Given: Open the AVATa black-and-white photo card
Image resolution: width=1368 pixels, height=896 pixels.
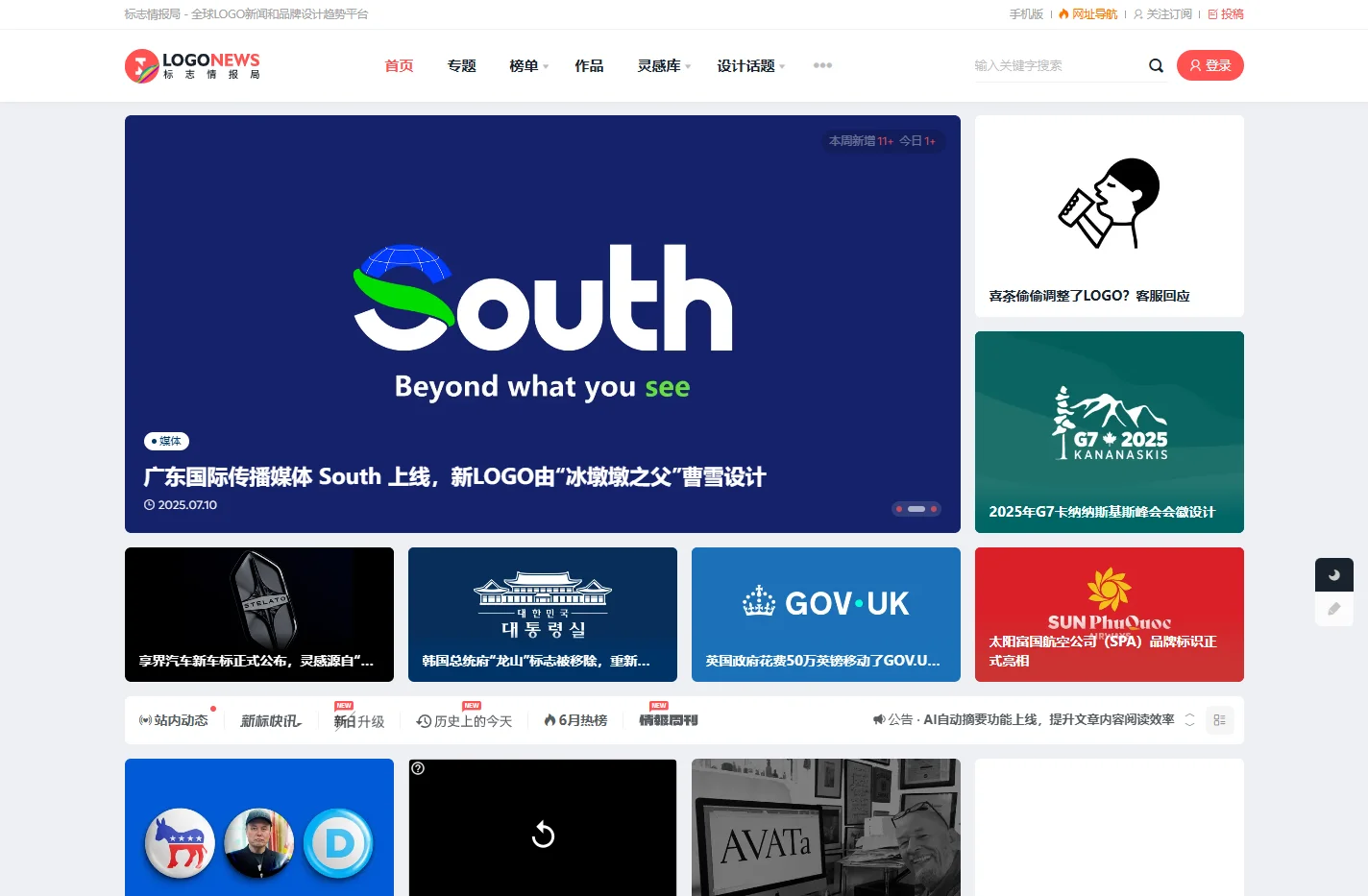Looking at the screenshot, I should point(826,828).
